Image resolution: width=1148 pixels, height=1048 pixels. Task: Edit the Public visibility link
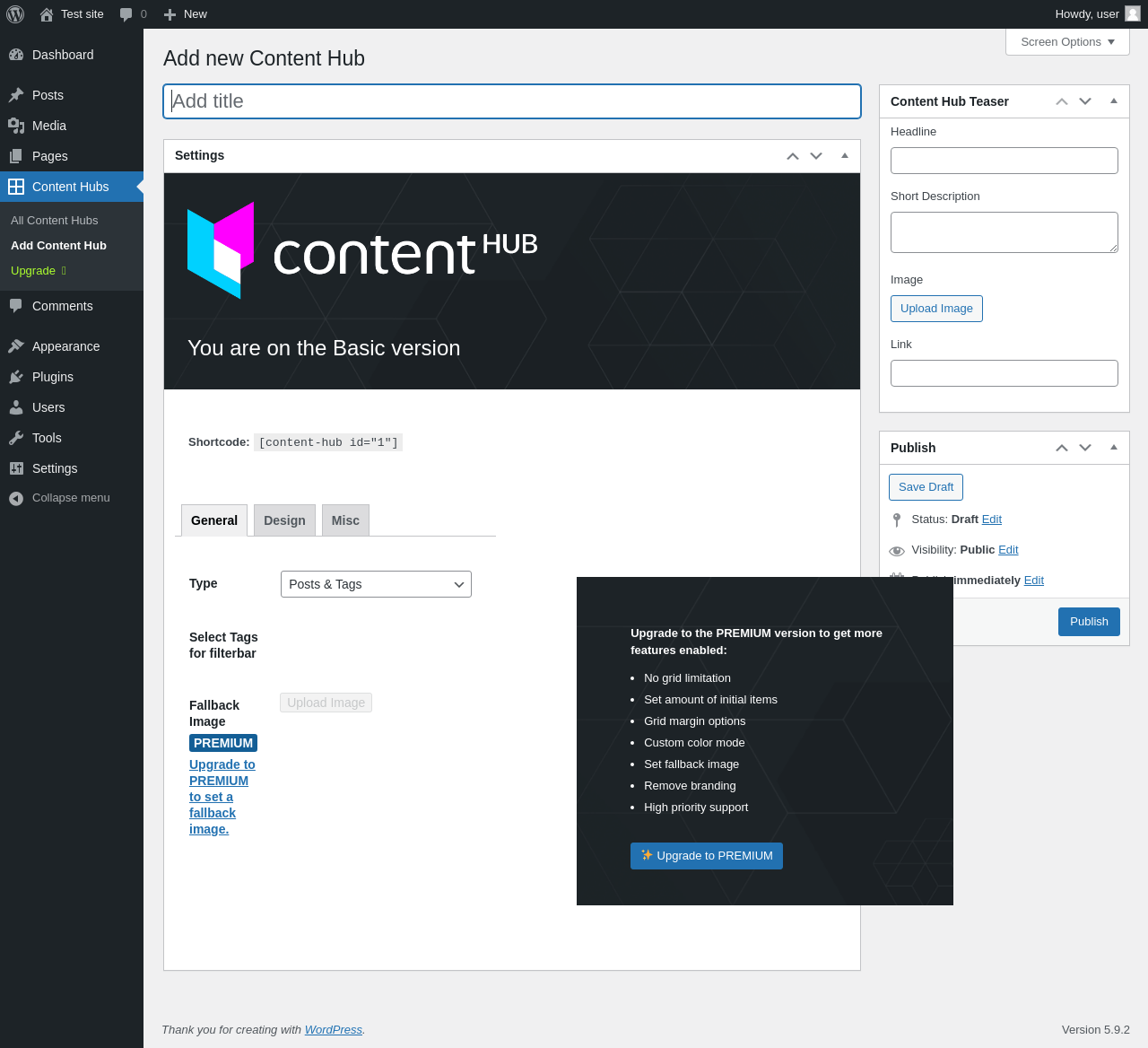pos(1008,550)
